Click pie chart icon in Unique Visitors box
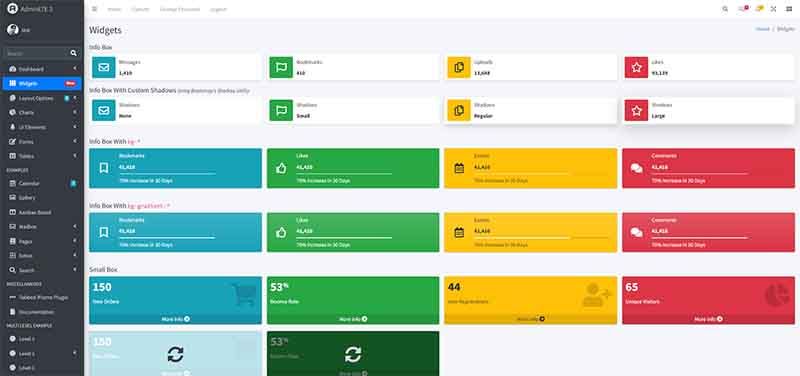800x376 pixels. coord(777,295)
